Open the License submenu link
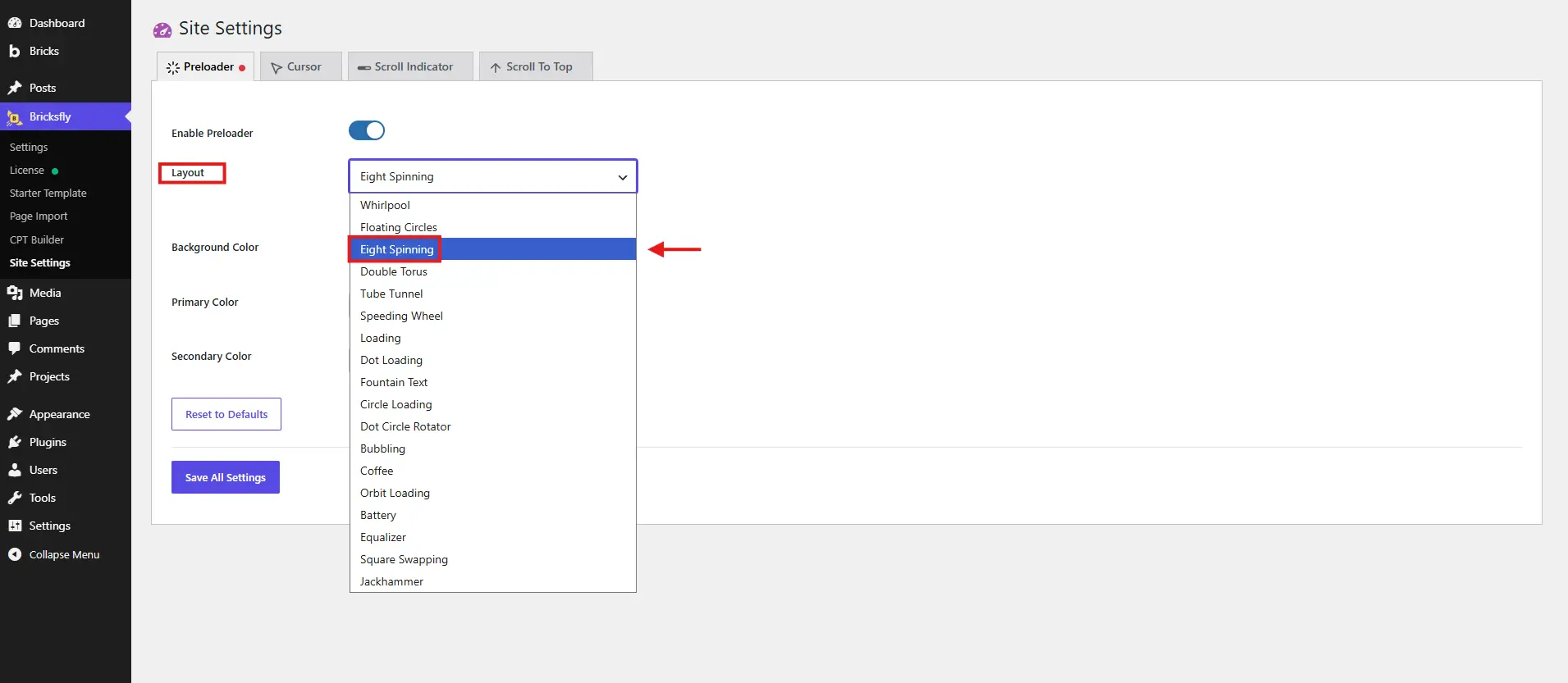This screenshot has width=1568, height=683. pos(27,171)
